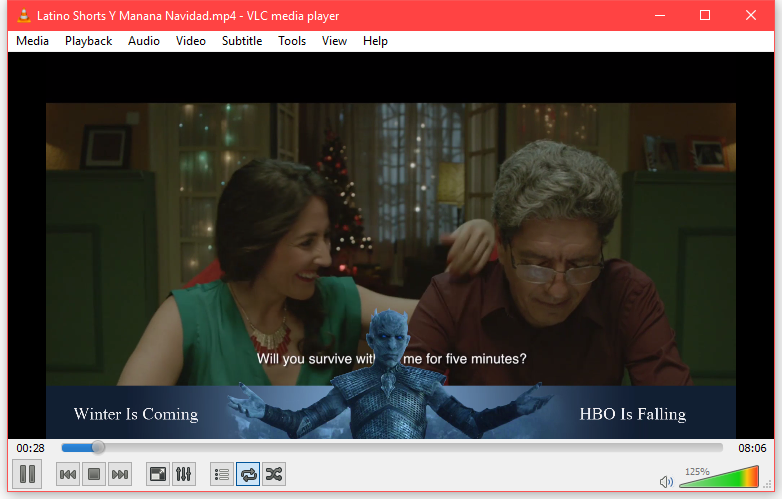Open extended settings equalizer panel

tap(184, 474)
